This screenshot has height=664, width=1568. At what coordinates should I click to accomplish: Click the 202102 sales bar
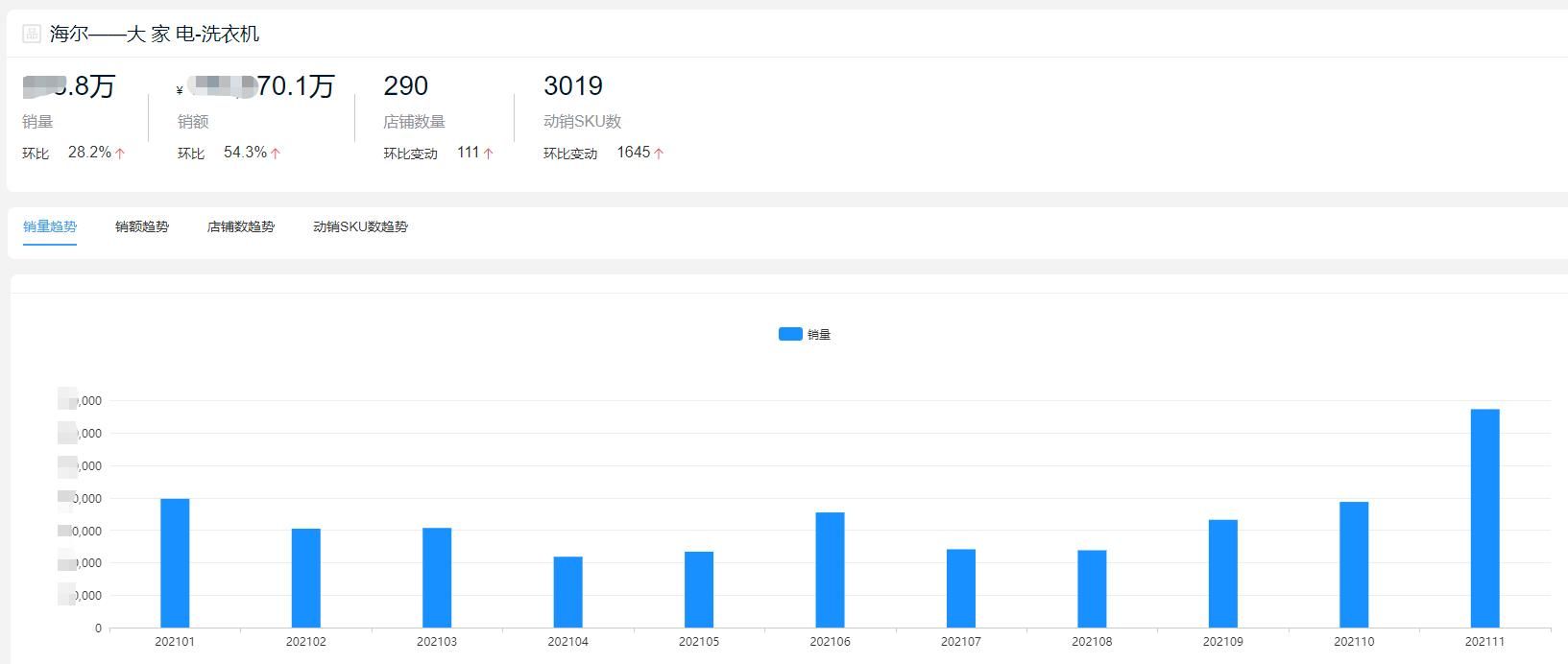pyautogui.click(x=306, y=578)
